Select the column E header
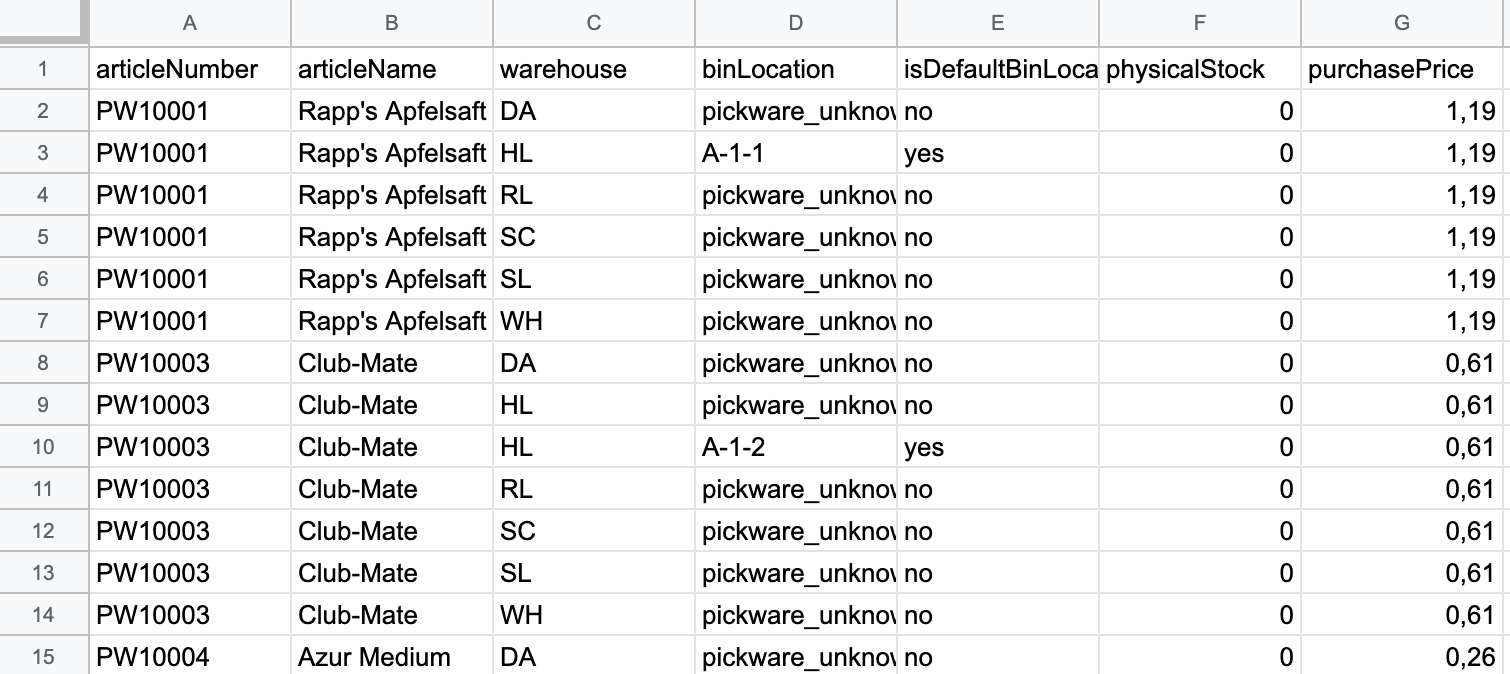The height and width of the screenshot is (674, 1510). pyautogui.click(x=998, y=23)
